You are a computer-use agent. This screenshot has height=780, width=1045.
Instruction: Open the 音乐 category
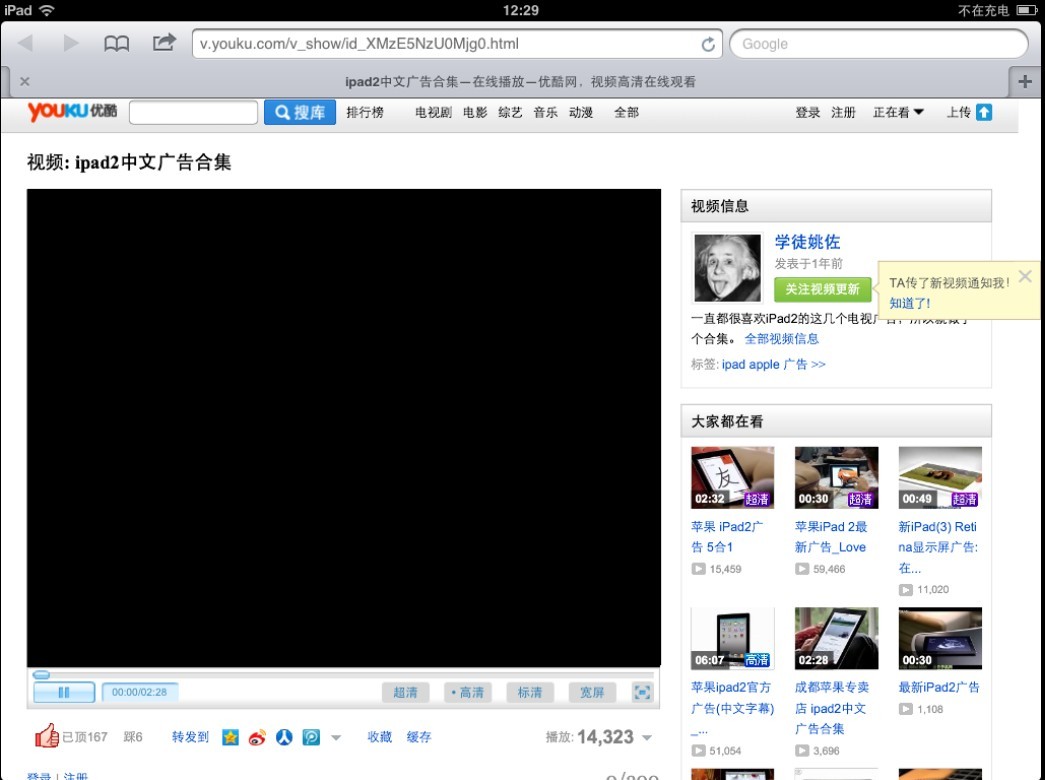545,112
